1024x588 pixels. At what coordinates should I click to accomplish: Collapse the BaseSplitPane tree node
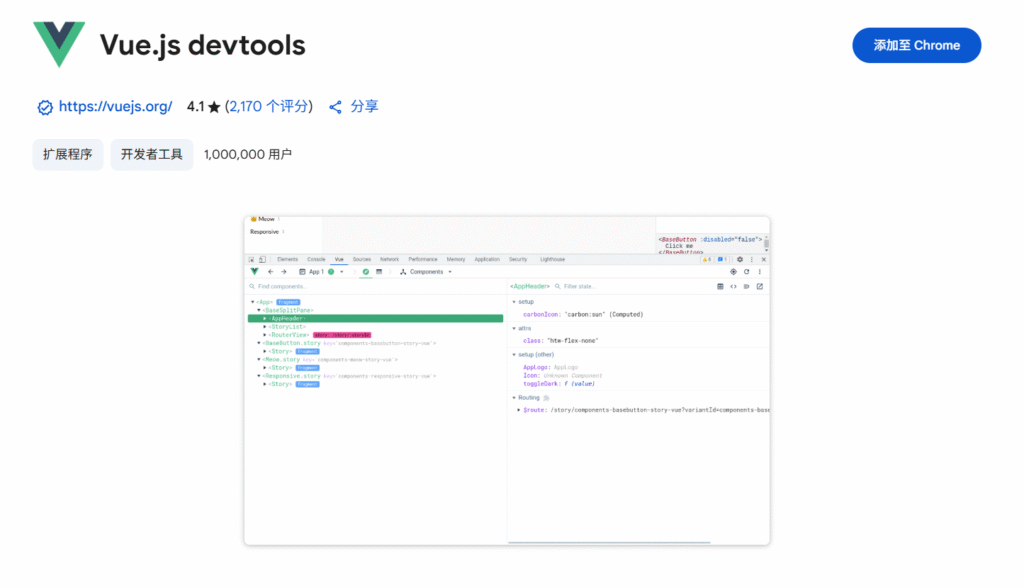pos(258,310)
